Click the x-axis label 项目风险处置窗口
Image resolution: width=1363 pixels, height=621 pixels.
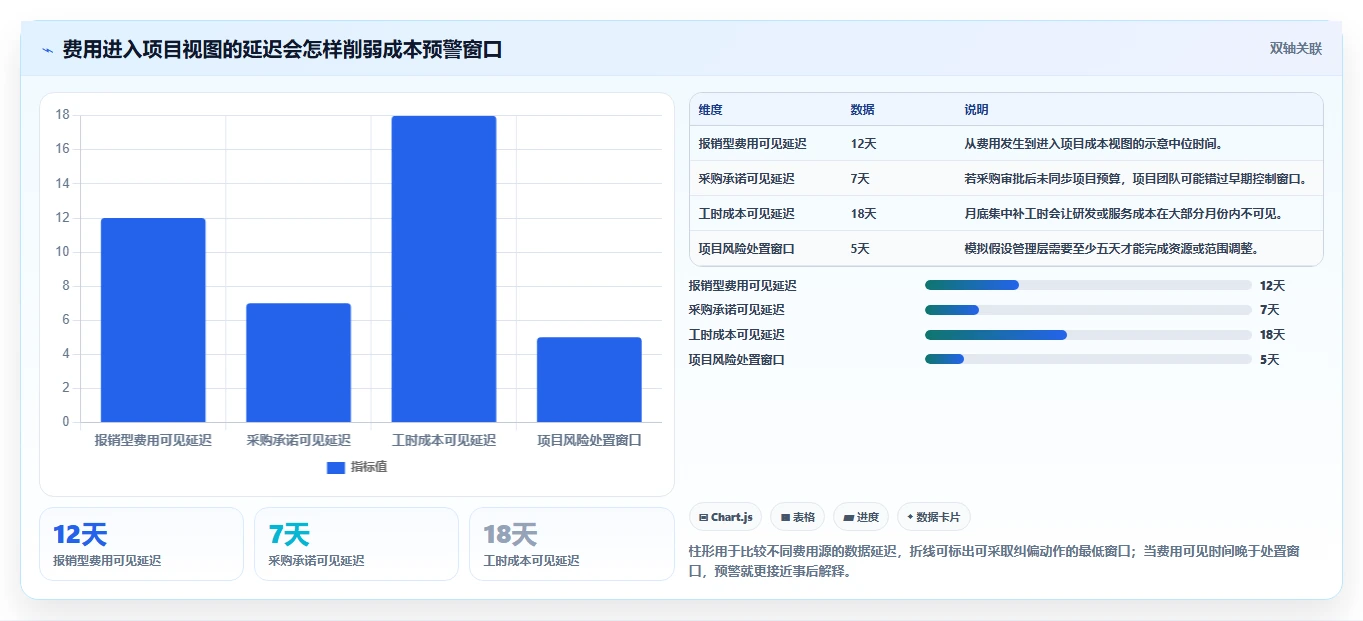pos(589,440)
